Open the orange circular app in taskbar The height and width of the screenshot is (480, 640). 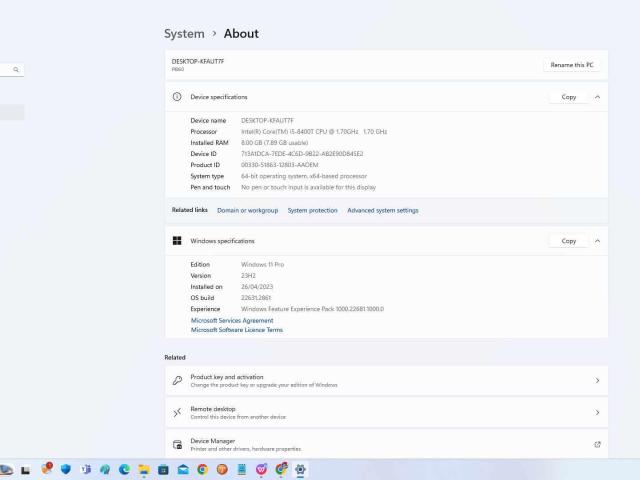[222, 470]
